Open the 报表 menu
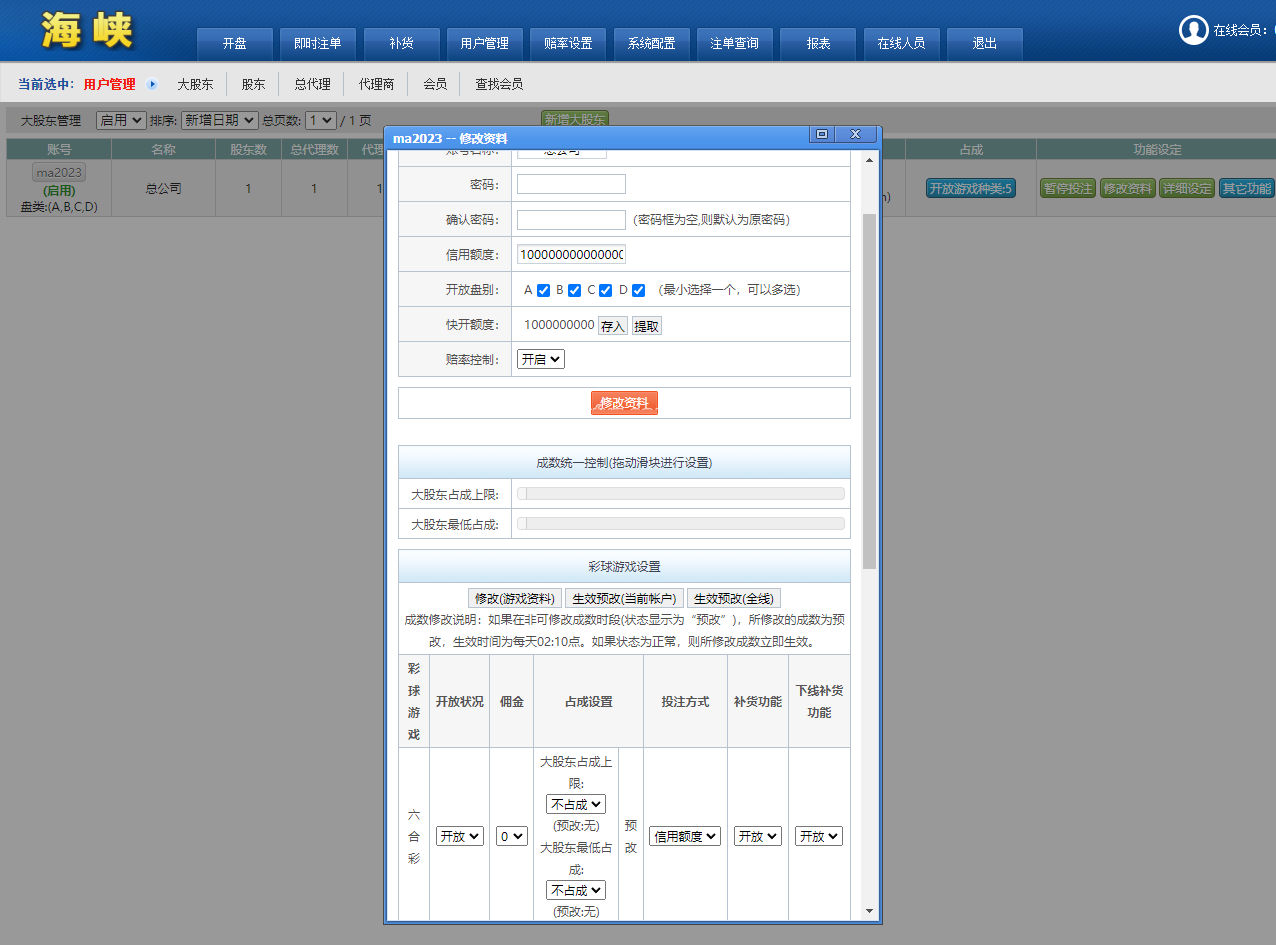Screen dimensions: 1276x945 [x=818, y=44]
